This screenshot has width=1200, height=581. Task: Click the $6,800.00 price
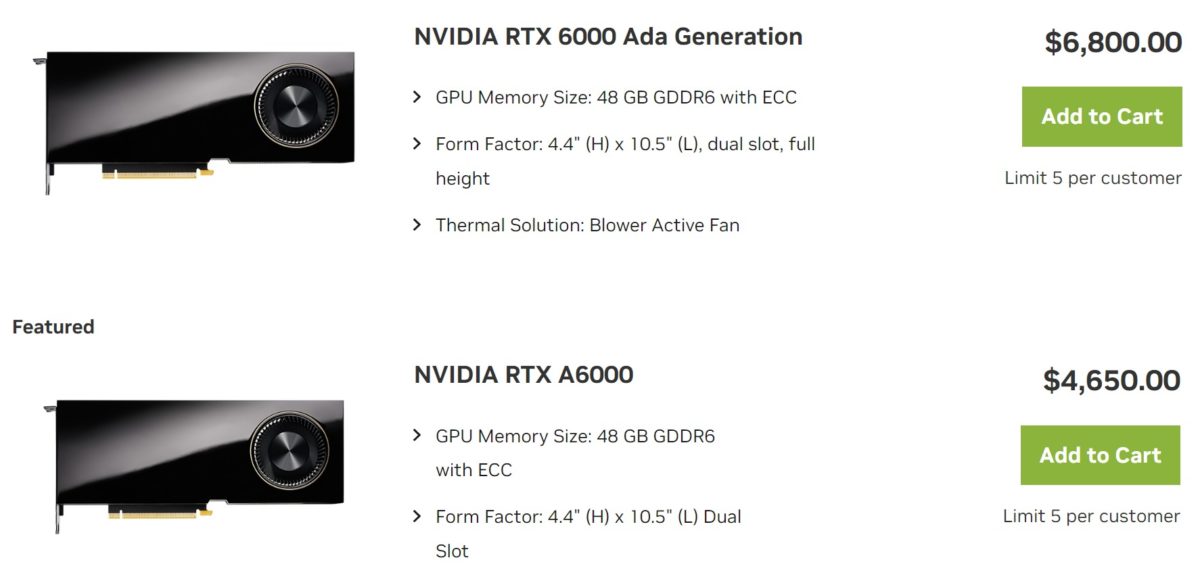[1113, 42]
